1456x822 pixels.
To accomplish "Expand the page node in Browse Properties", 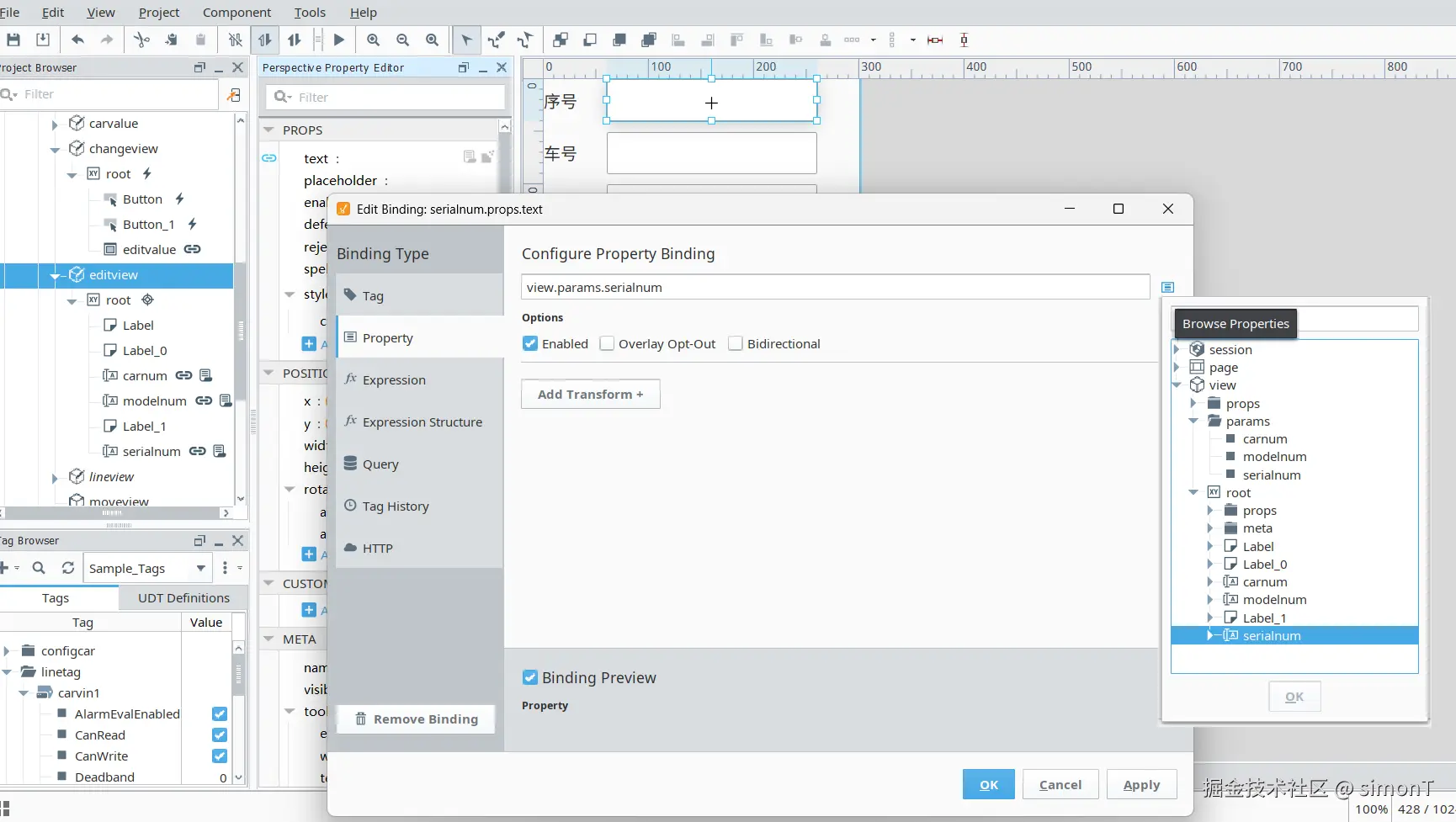I will pos(1177,367).
